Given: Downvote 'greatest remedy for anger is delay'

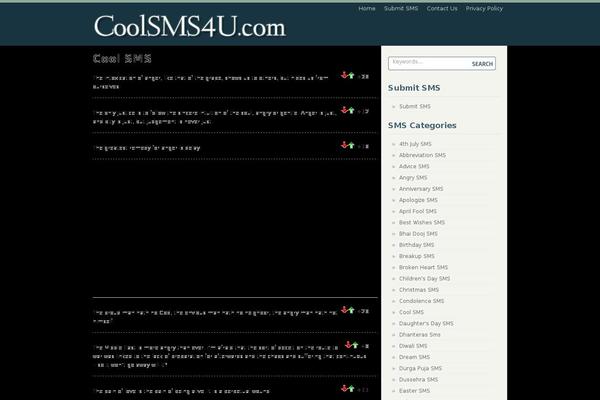Looking at the screenshot, I should [344, 145].
